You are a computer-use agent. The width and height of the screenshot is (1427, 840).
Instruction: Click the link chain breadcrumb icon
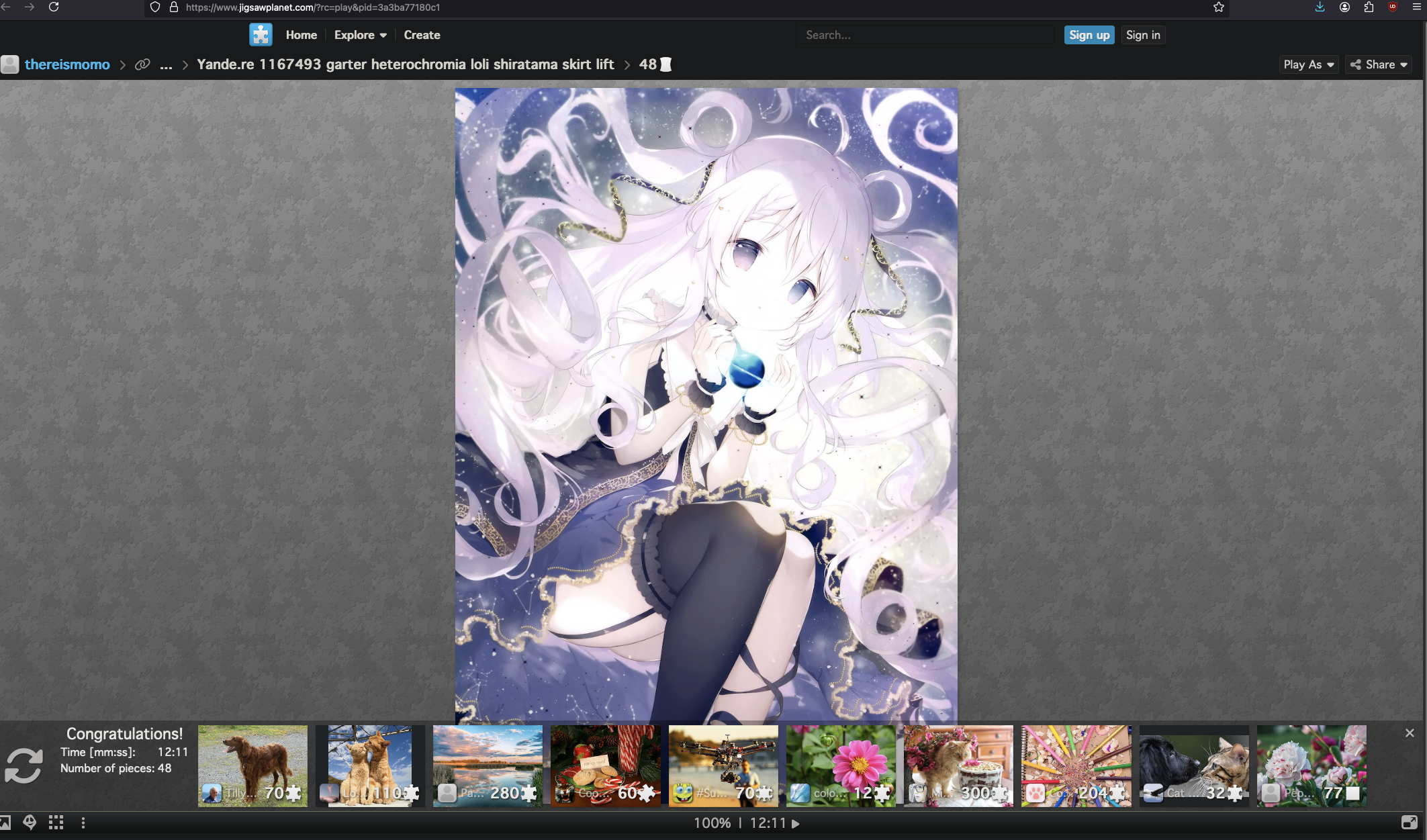[x=142, y=64]
